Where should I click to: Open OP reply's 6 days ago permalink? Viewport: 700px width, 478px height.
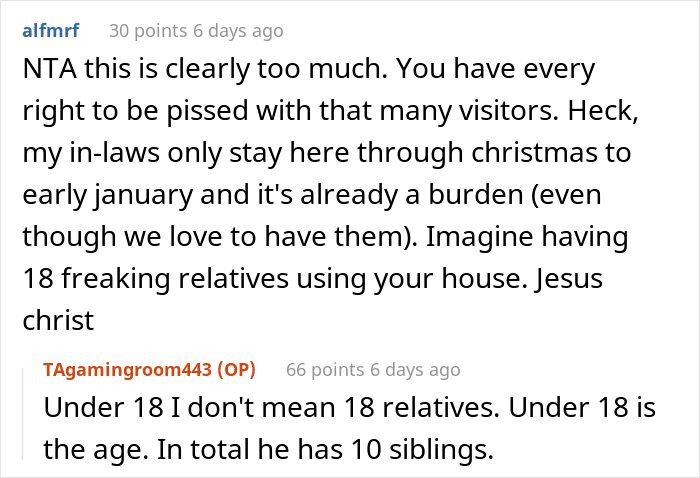point(415,370)
